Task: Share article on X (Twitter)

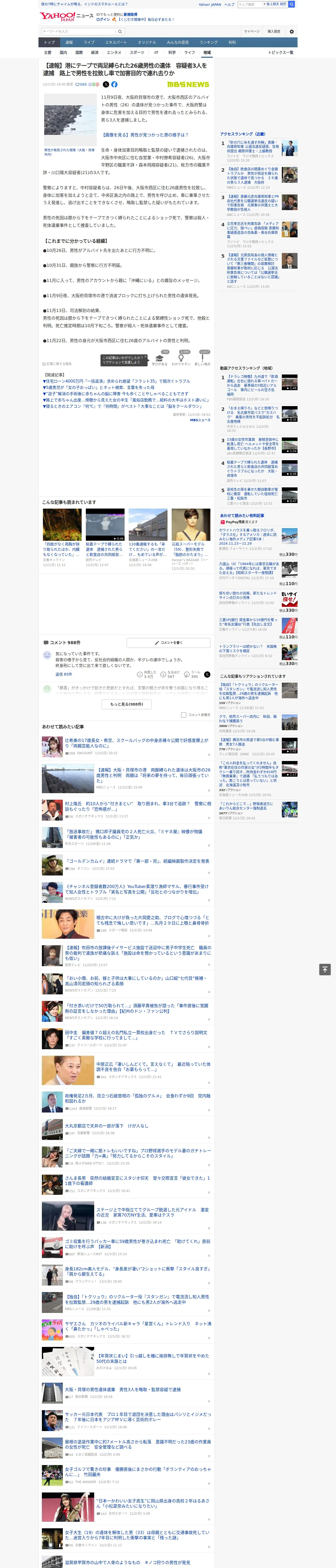Action: coord(106,85)
